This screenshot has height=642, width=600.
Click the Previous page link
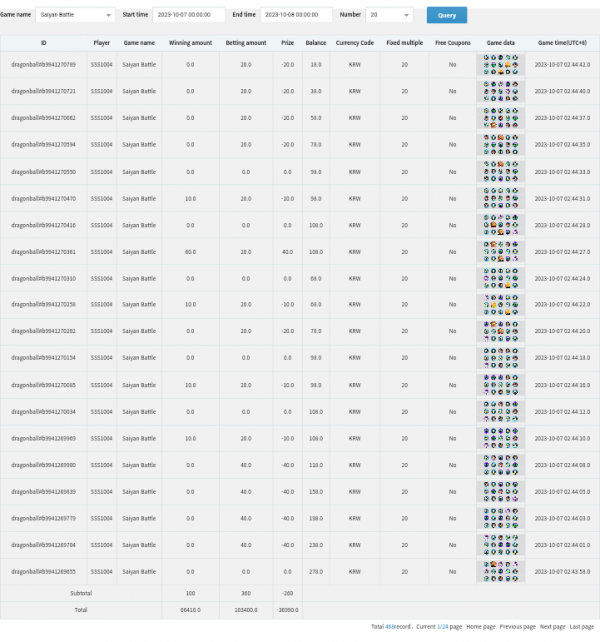pyautogui.click(x=517, y=626)
